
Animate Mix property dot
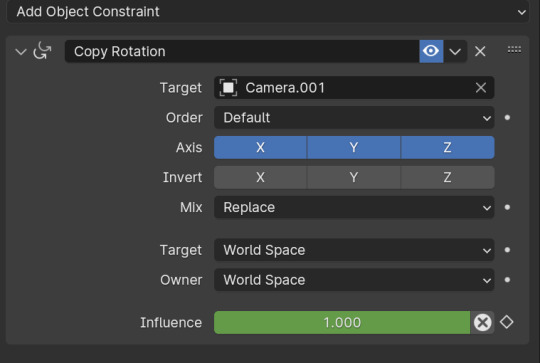click(507, 207)
